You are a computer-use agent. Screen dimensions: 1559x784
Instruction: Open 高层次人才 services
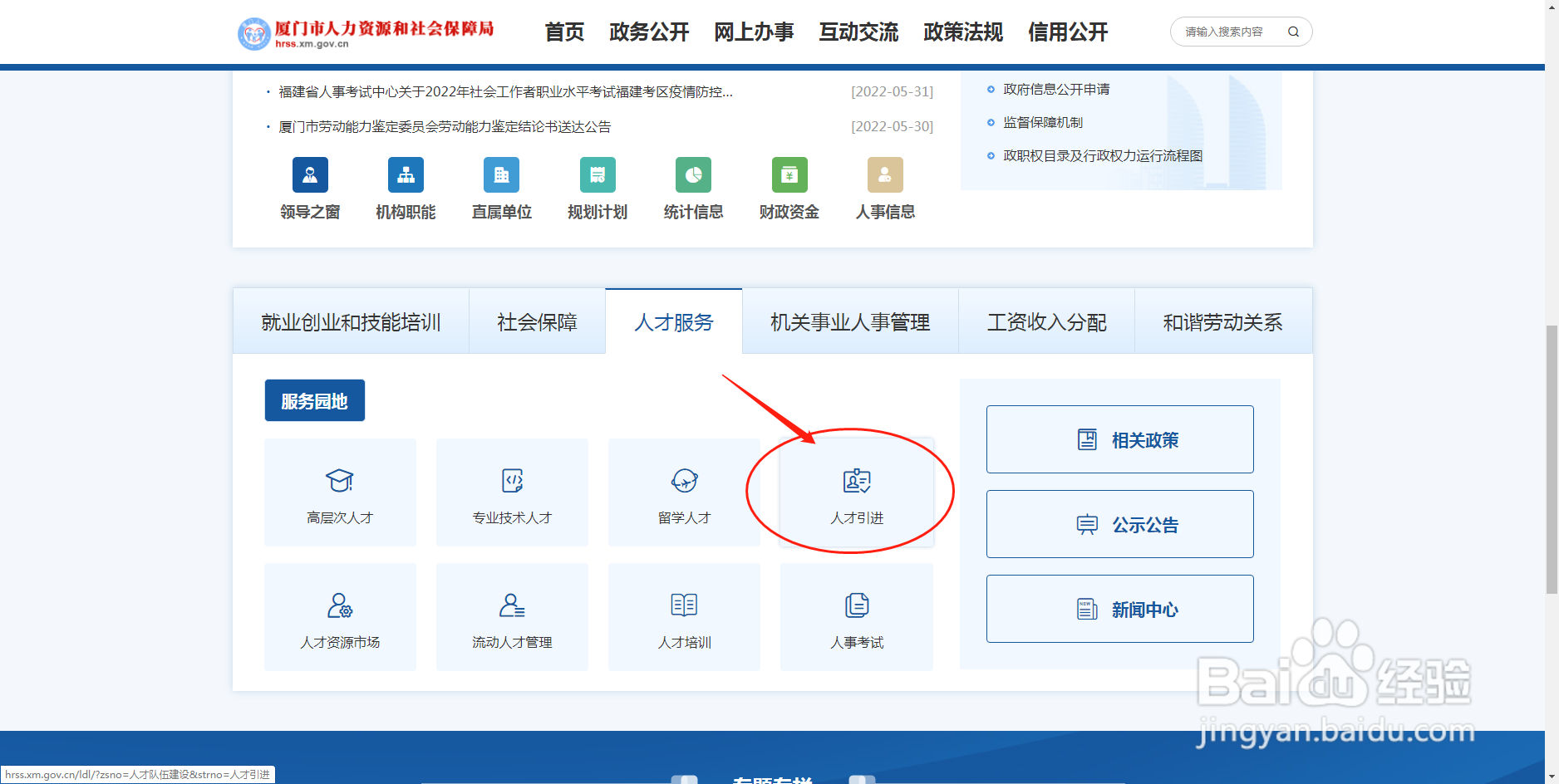click(340, 492)
